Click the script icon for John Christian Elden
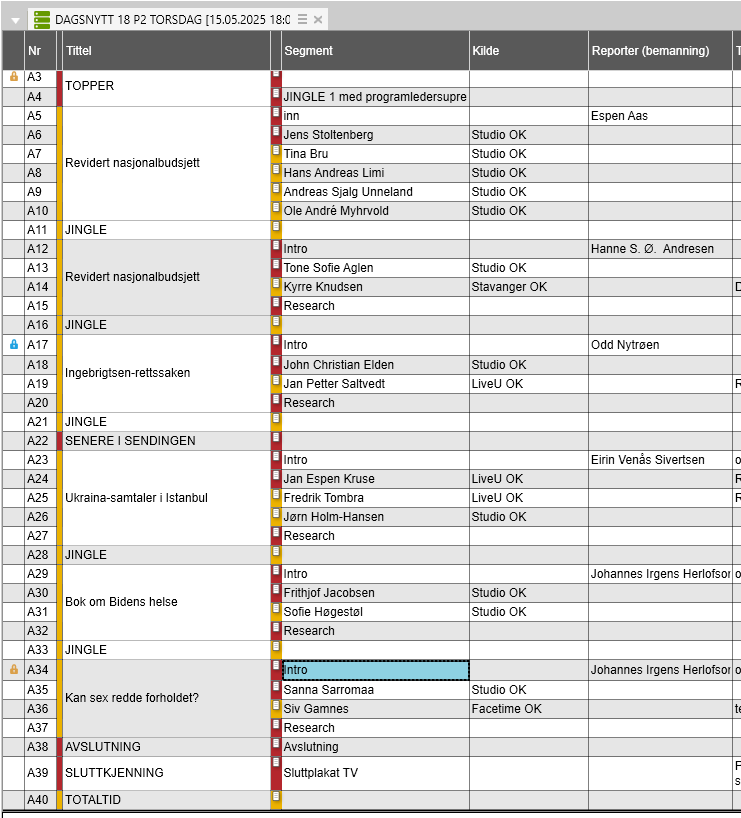Screen dimensions: 741x818 pos(277,361)
